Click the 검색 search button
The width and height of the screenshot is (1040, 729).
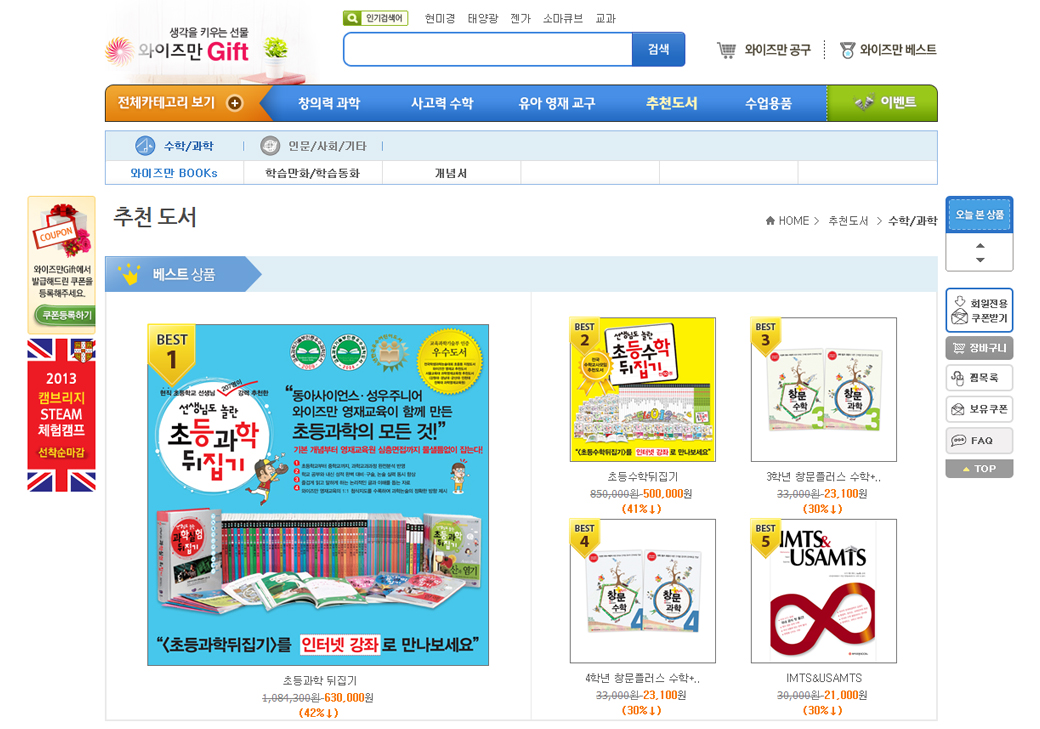pos(658,50)
